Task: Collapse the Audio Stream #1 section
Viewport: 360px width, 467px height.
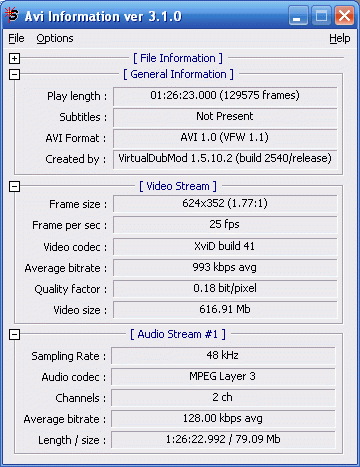Action: (14, 334)
